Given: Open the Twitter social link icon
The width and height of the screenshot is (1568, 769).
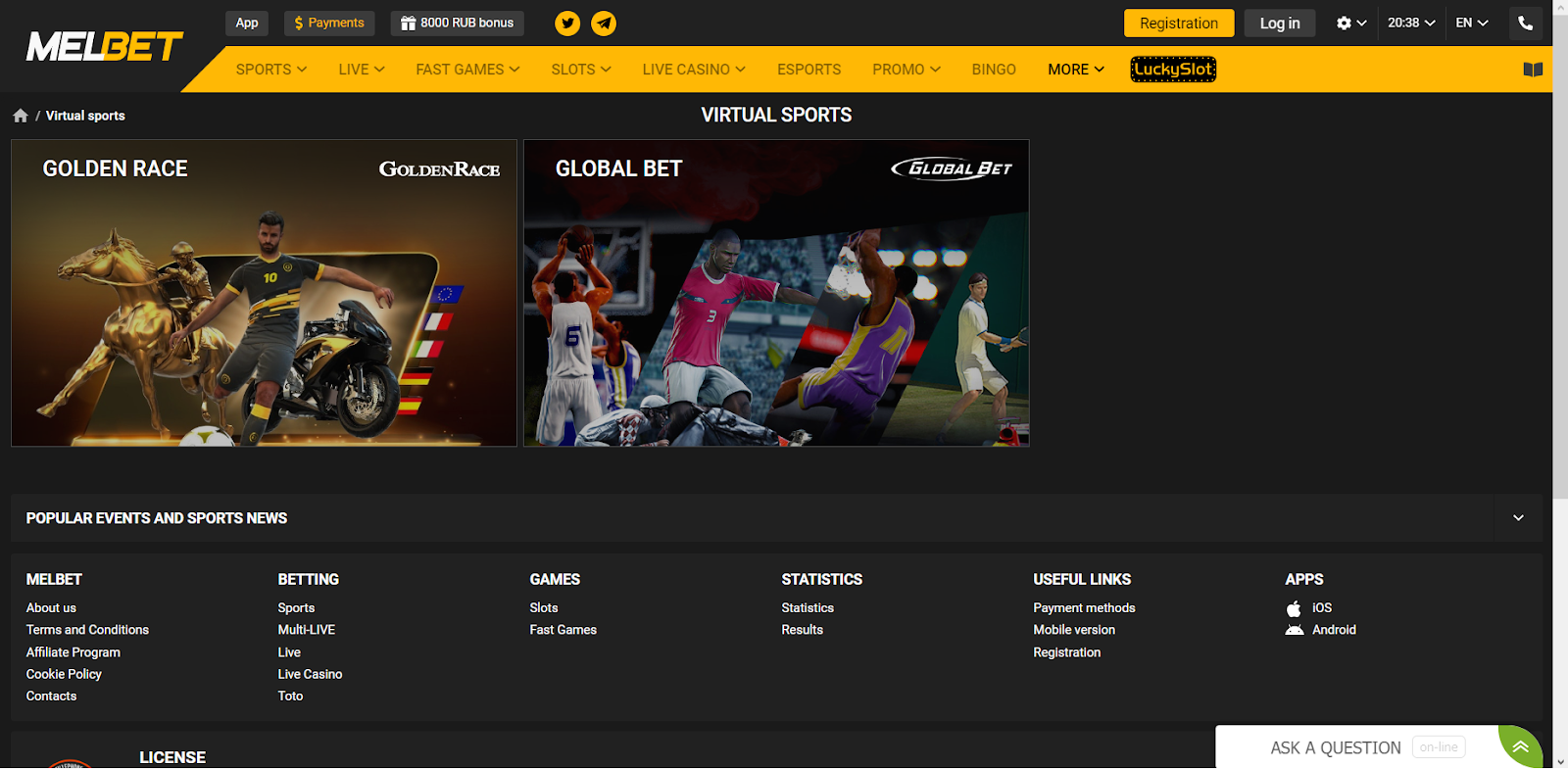Looking at the screenshot, I should (567, 24).
